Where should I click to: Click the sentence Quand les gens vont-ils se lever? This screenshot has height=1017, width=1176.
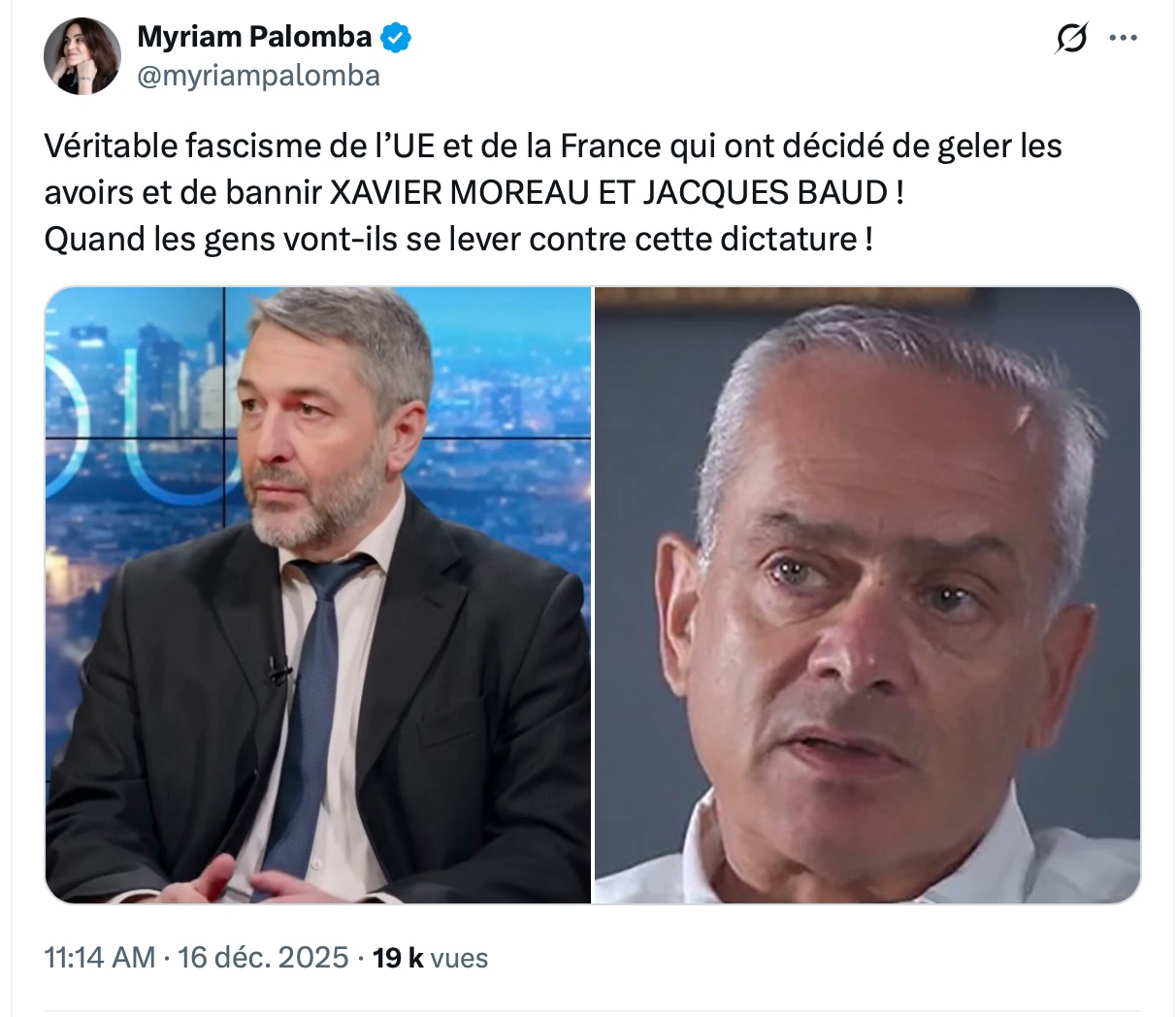(458, 239)
